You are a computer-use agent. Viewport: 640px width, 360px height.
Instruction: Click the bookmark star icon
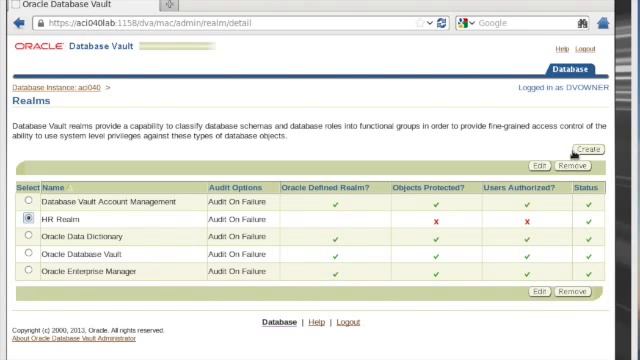click(420, 23)
